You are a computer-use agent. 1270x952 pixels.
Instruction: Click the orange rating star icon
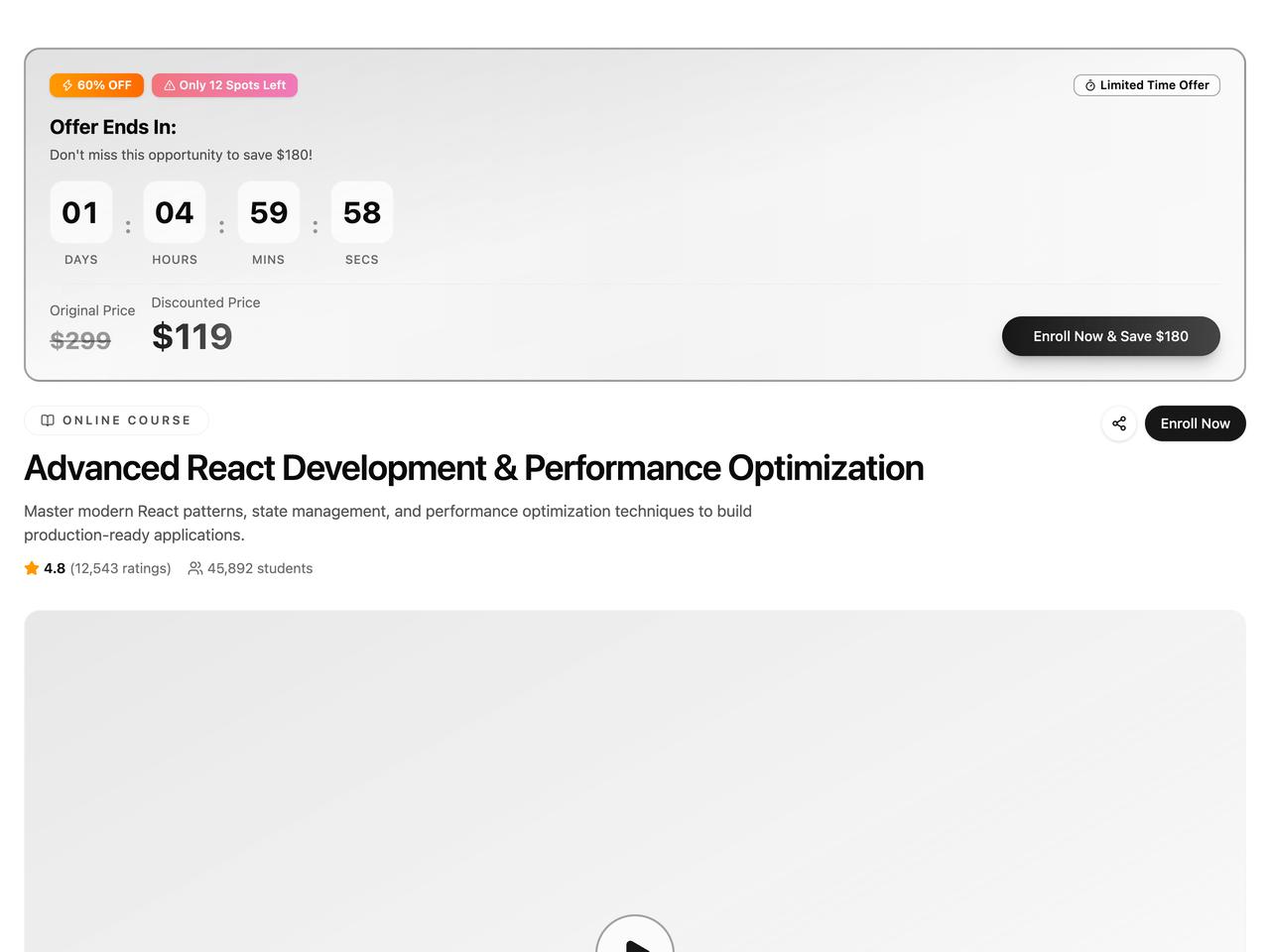point(32,568)
